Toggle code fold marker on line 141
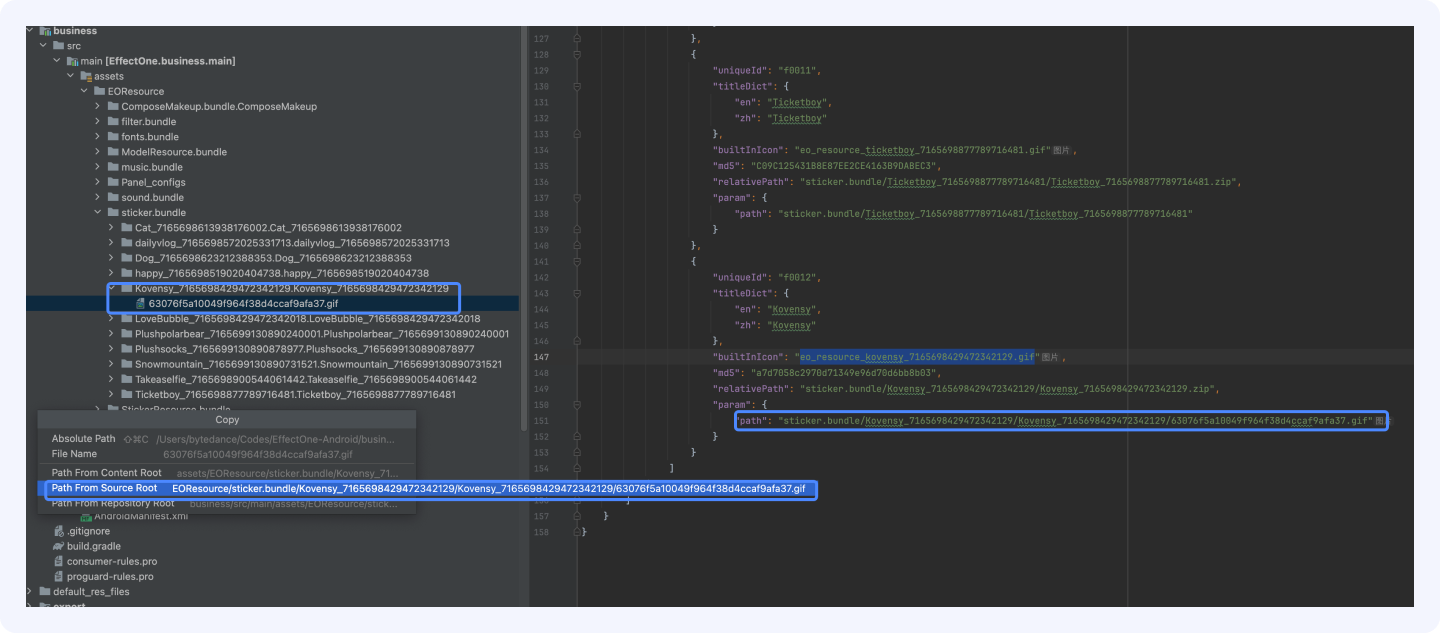The image size is (1440, 633). click(x=577, y=262)
